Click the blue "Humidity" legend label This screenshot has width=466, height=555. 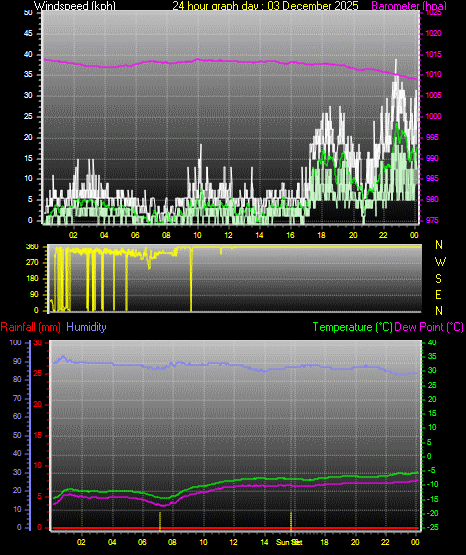tap(86, 327)
